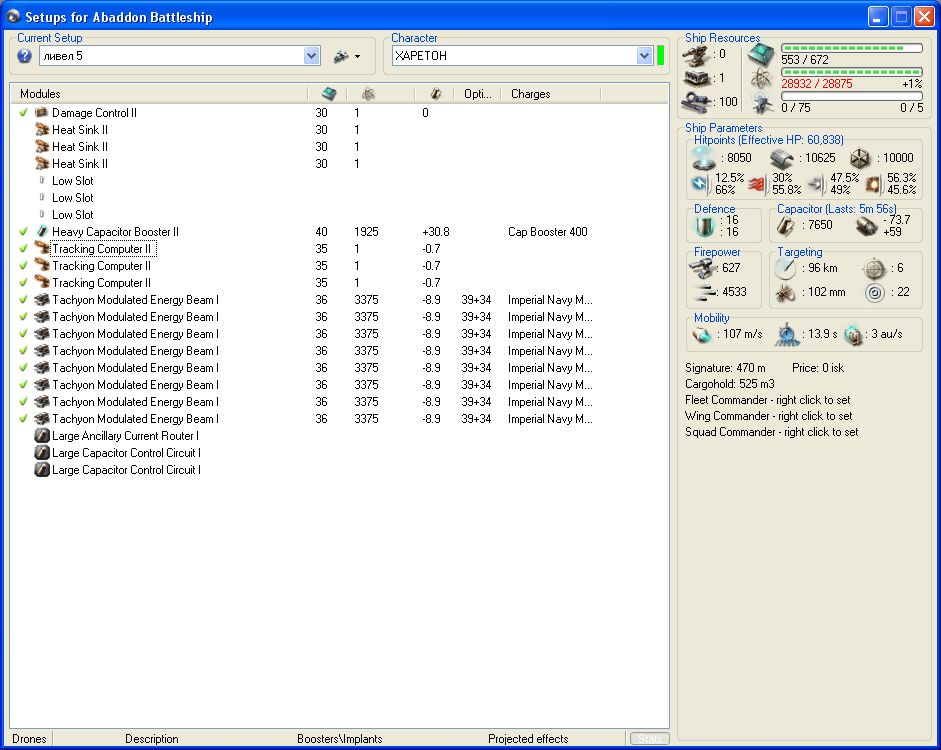Click the armor hitpoints icon (10625)
941x750 pixels.
(x=781, y=158)
